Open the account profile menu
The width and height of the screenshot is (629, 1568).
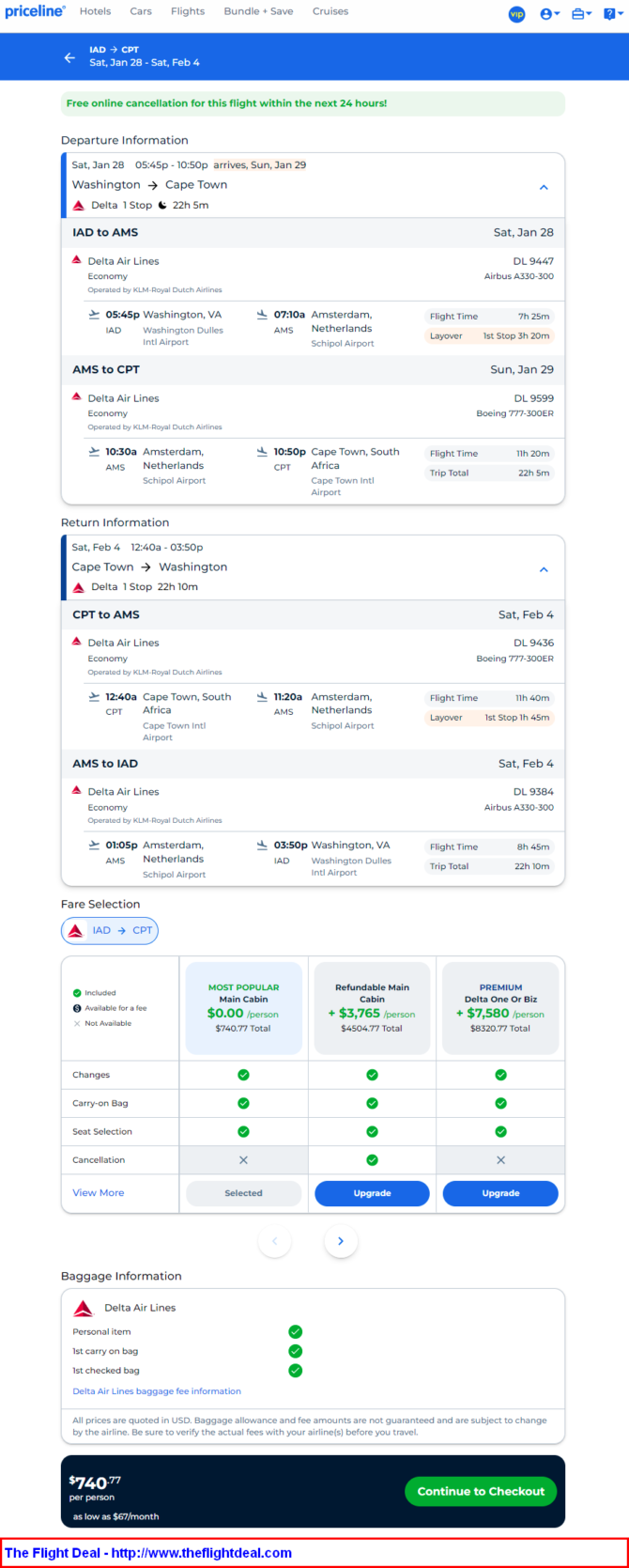(x=550, y=14)
